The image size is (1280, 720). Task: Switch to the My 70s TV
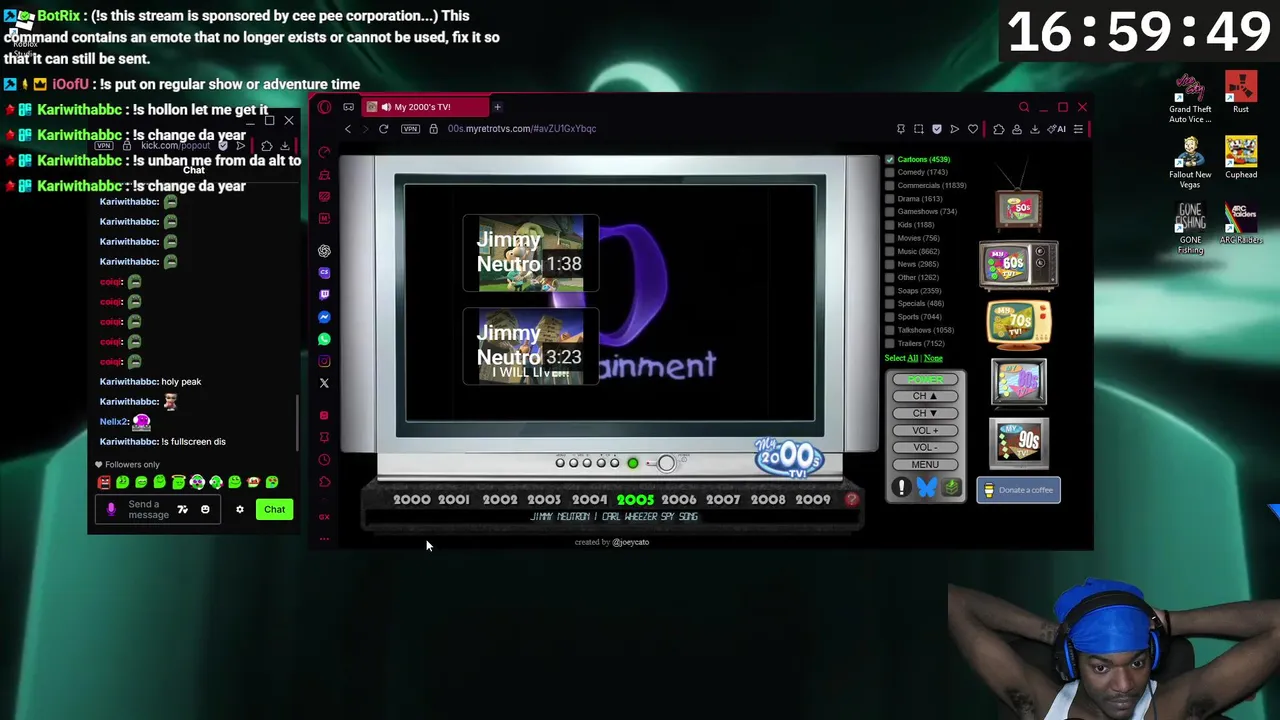pyautogui.click(x=1018, y=324)
